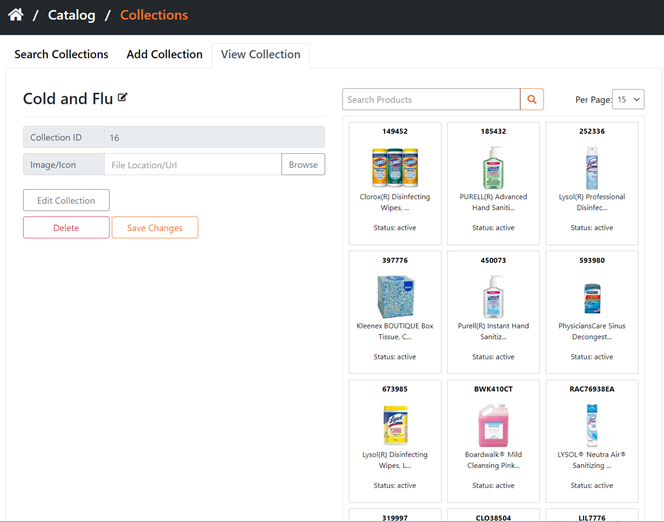Select the View Collection tab

[x=260, y=54]
